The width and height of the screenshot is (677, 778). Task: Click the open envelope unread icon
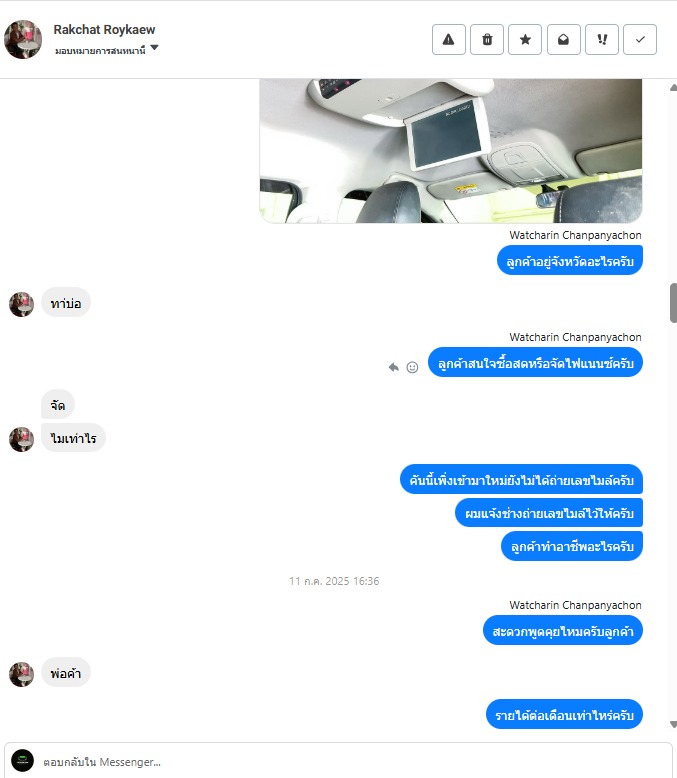[x=563, y=39]
